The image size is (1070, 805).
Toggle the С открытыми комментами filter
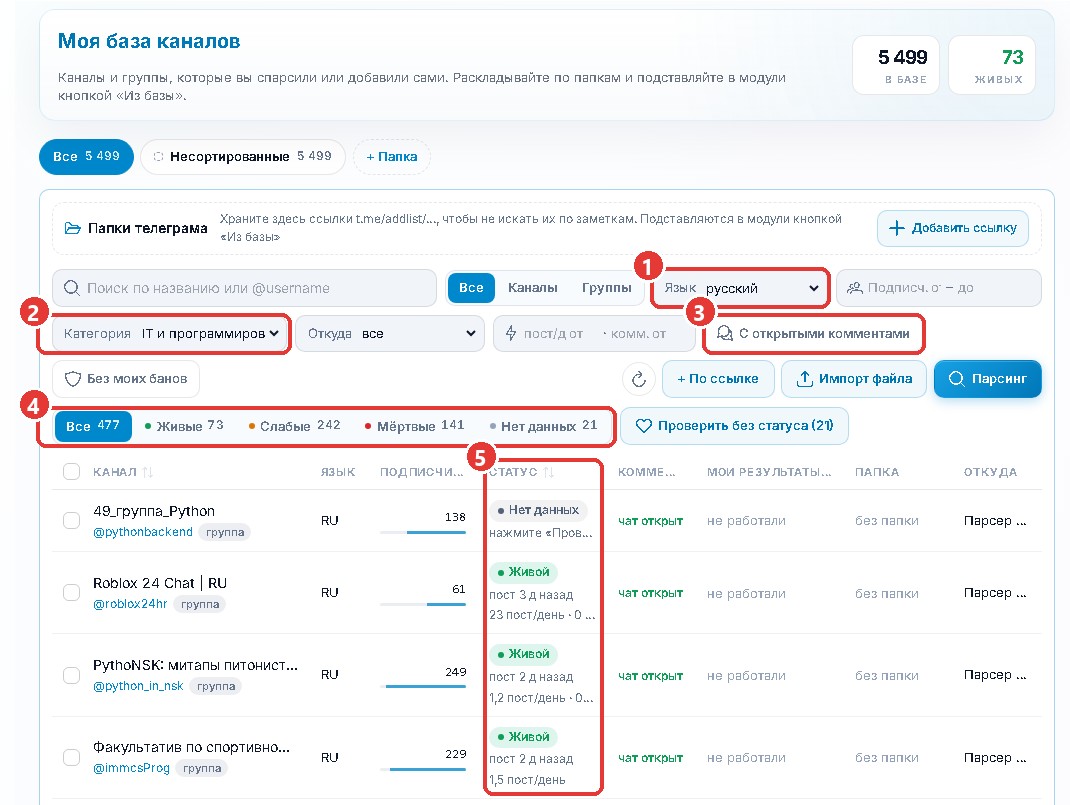click(x=813, y=334)
